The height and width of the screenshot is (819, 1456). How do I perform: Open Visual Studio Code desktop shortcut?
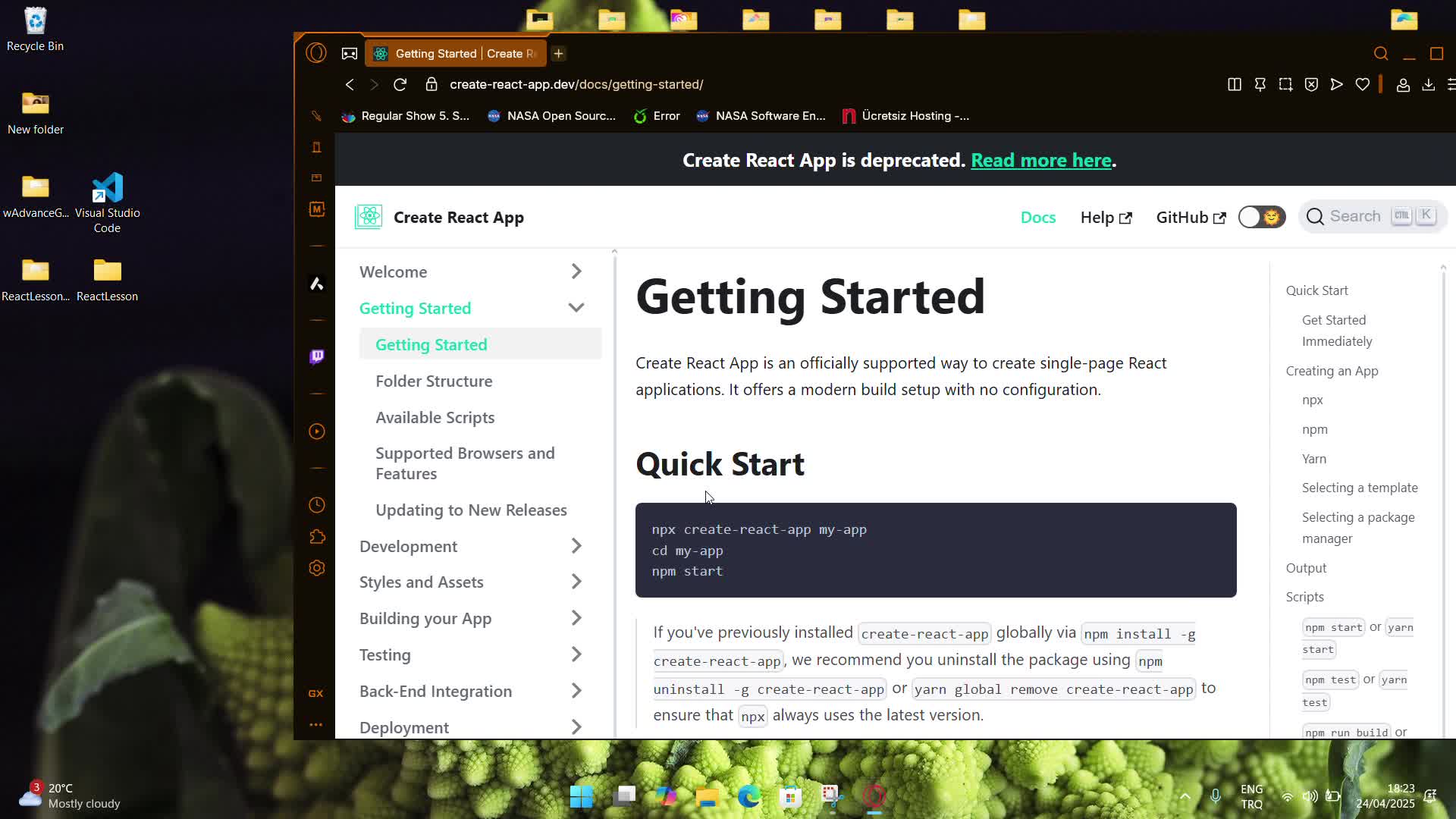coord(107,203)
